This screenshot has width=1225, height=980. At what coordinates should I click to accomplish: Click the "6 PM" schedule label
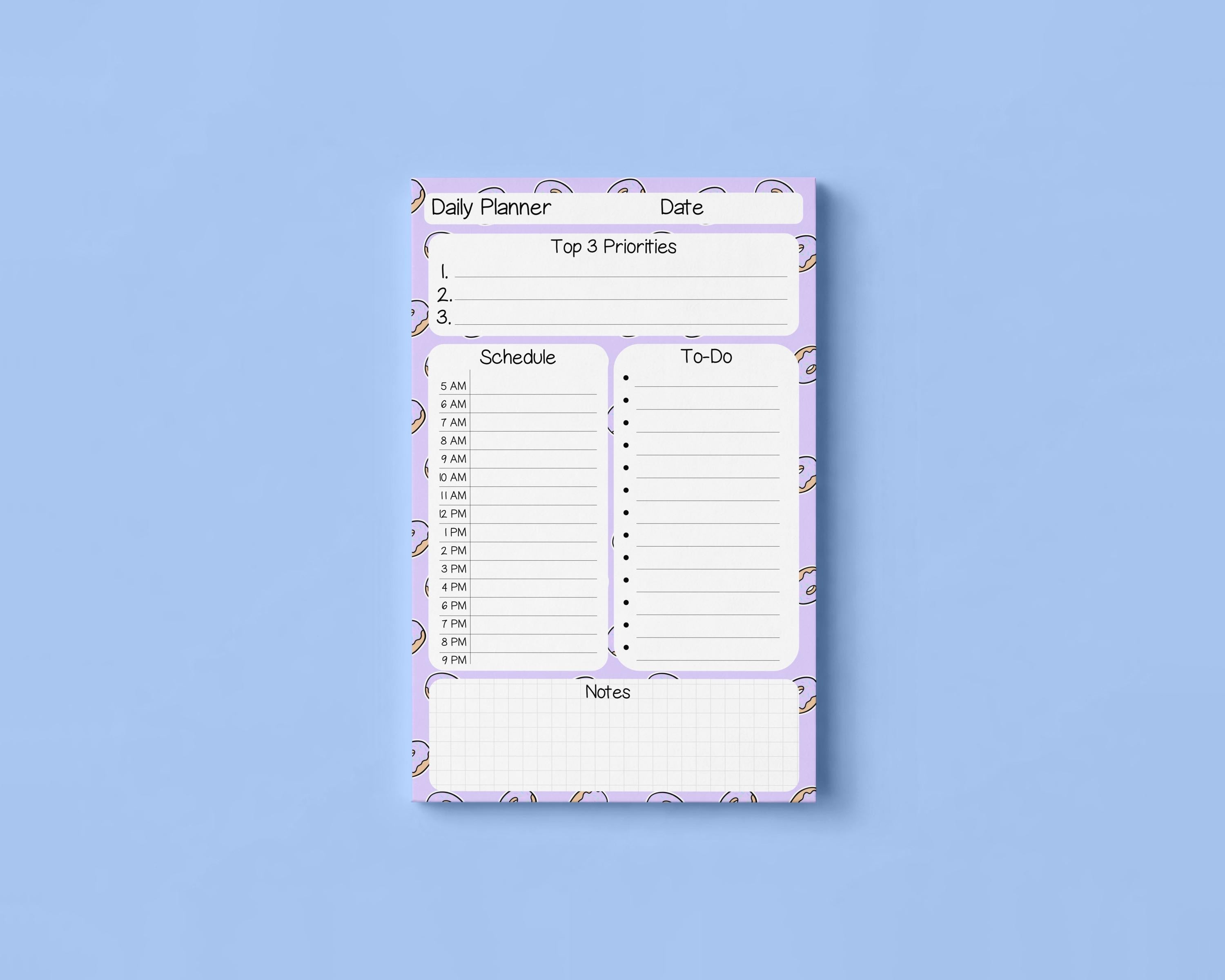pyautogui.click(x=453, y=606)
